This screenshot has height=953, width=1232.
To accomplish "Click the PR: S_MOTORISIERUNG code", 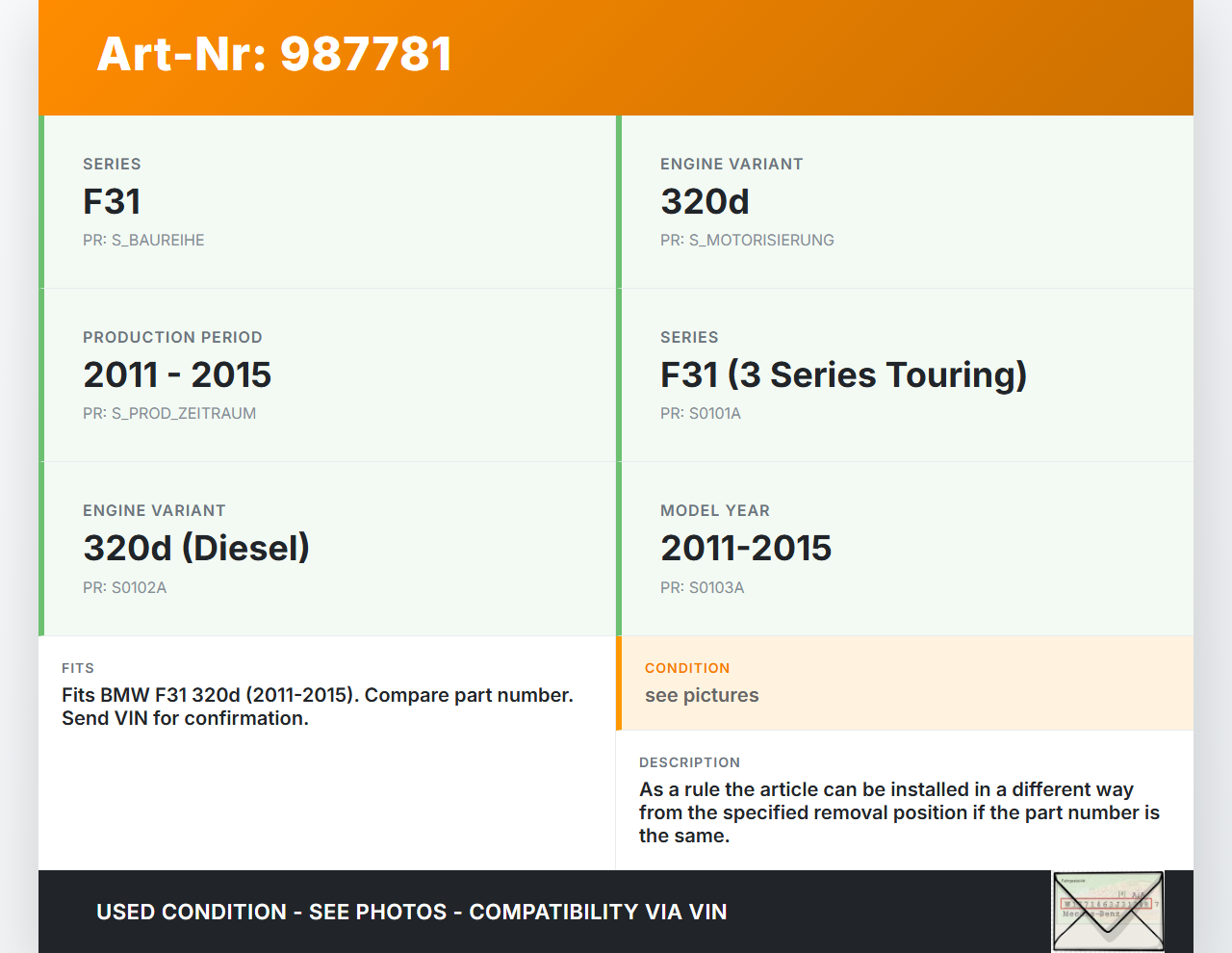I will pos(747,241).
